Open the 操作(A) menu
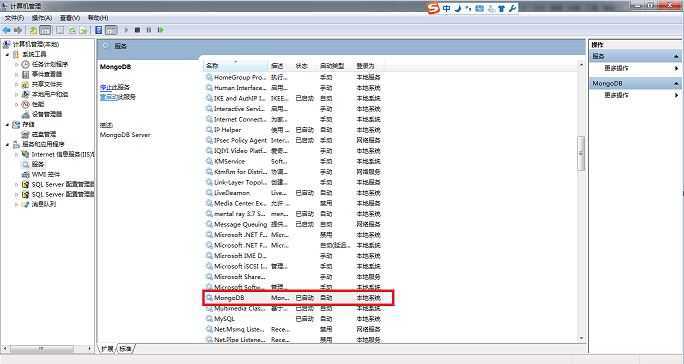 click(42, 18)
